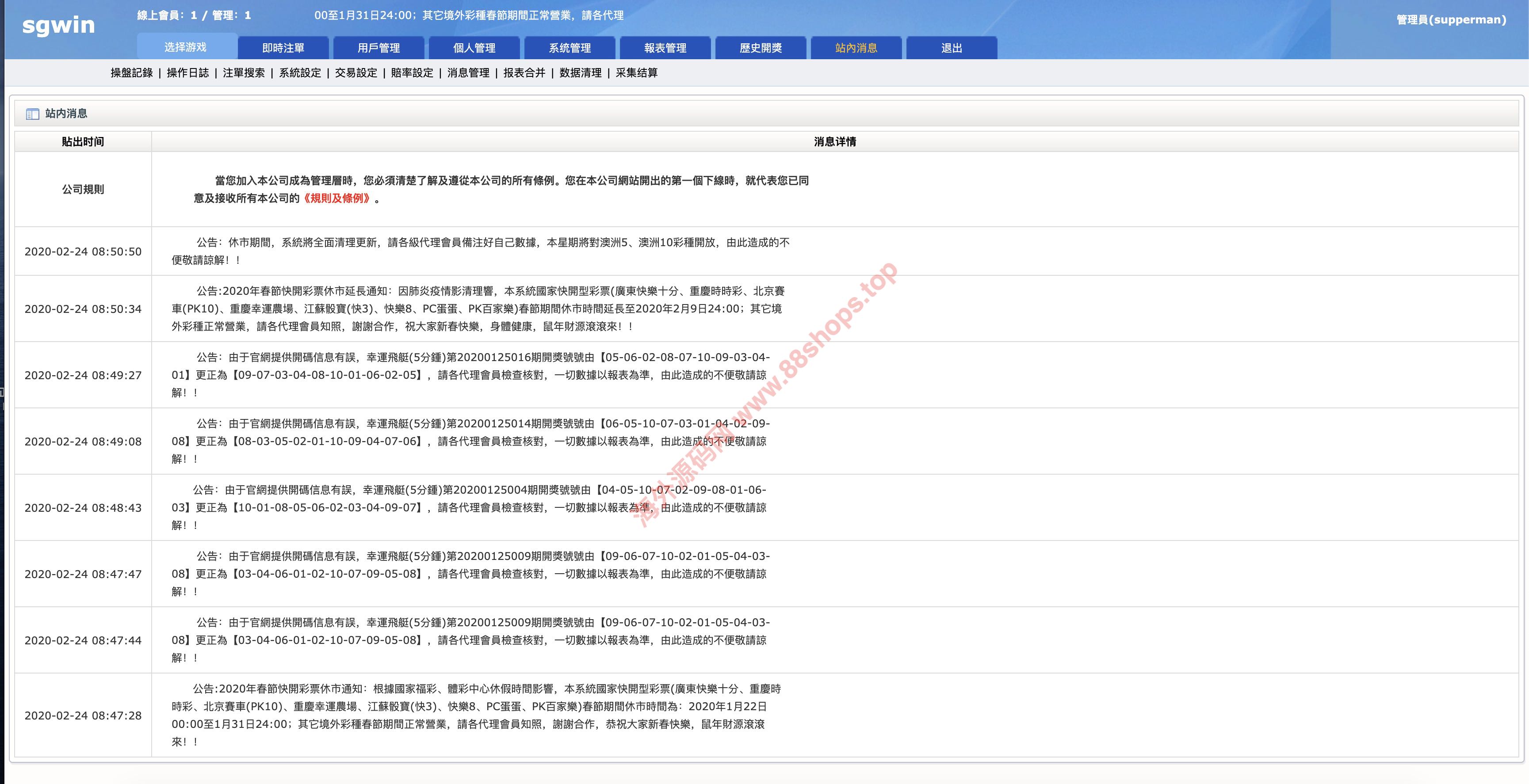Go to the 消息管理 submenu link

[468, 73]
